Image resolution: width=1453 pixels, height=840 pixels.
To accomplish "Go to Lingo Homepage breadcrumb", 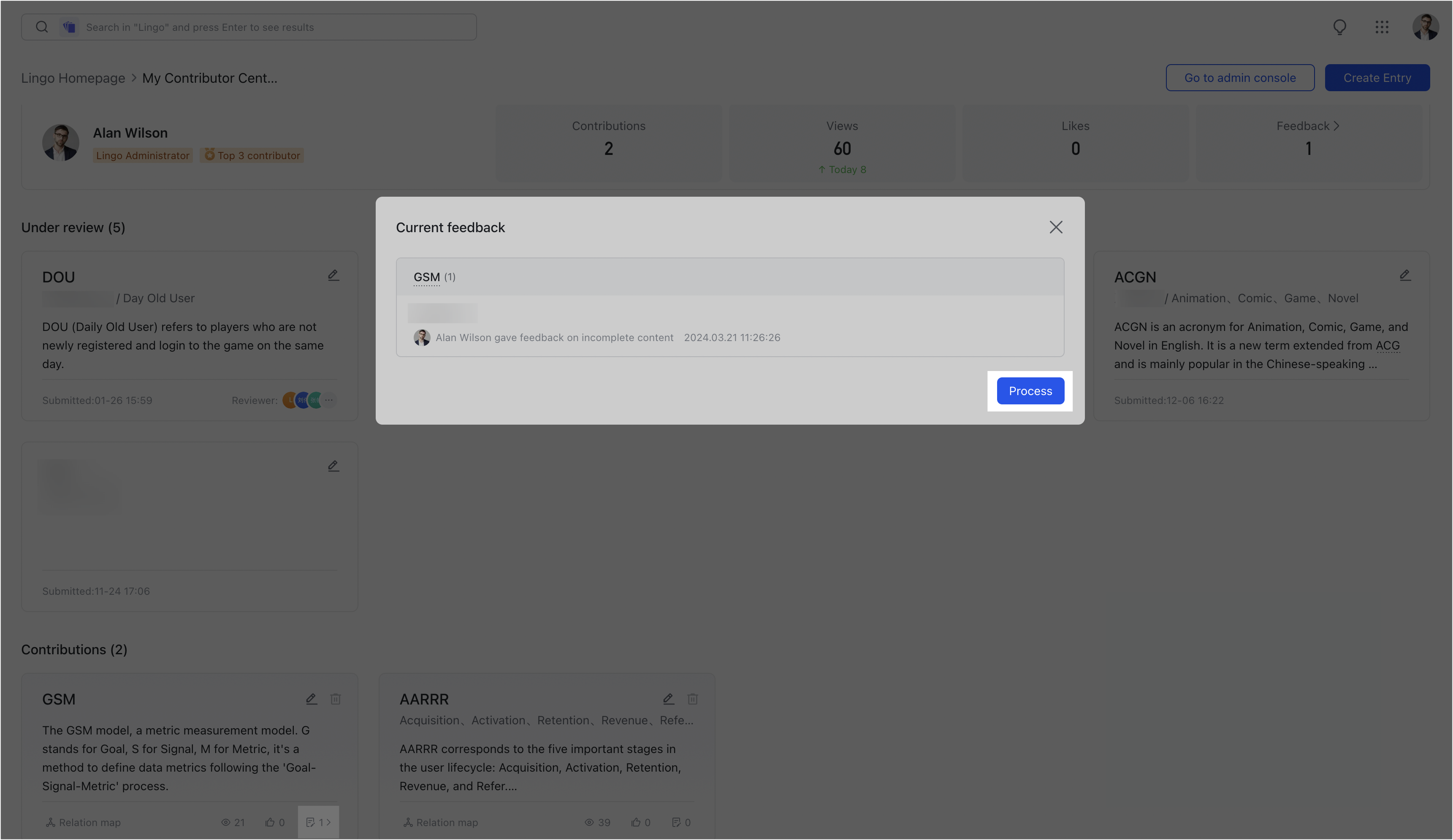I will click(73, 78).
